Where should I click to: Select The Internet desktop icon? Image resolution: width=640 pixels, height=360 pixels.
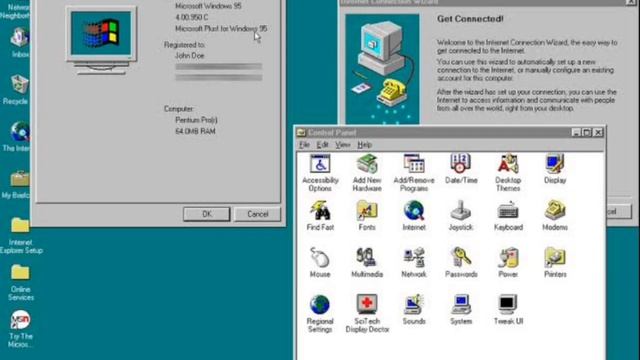click(x=18, y=136)
